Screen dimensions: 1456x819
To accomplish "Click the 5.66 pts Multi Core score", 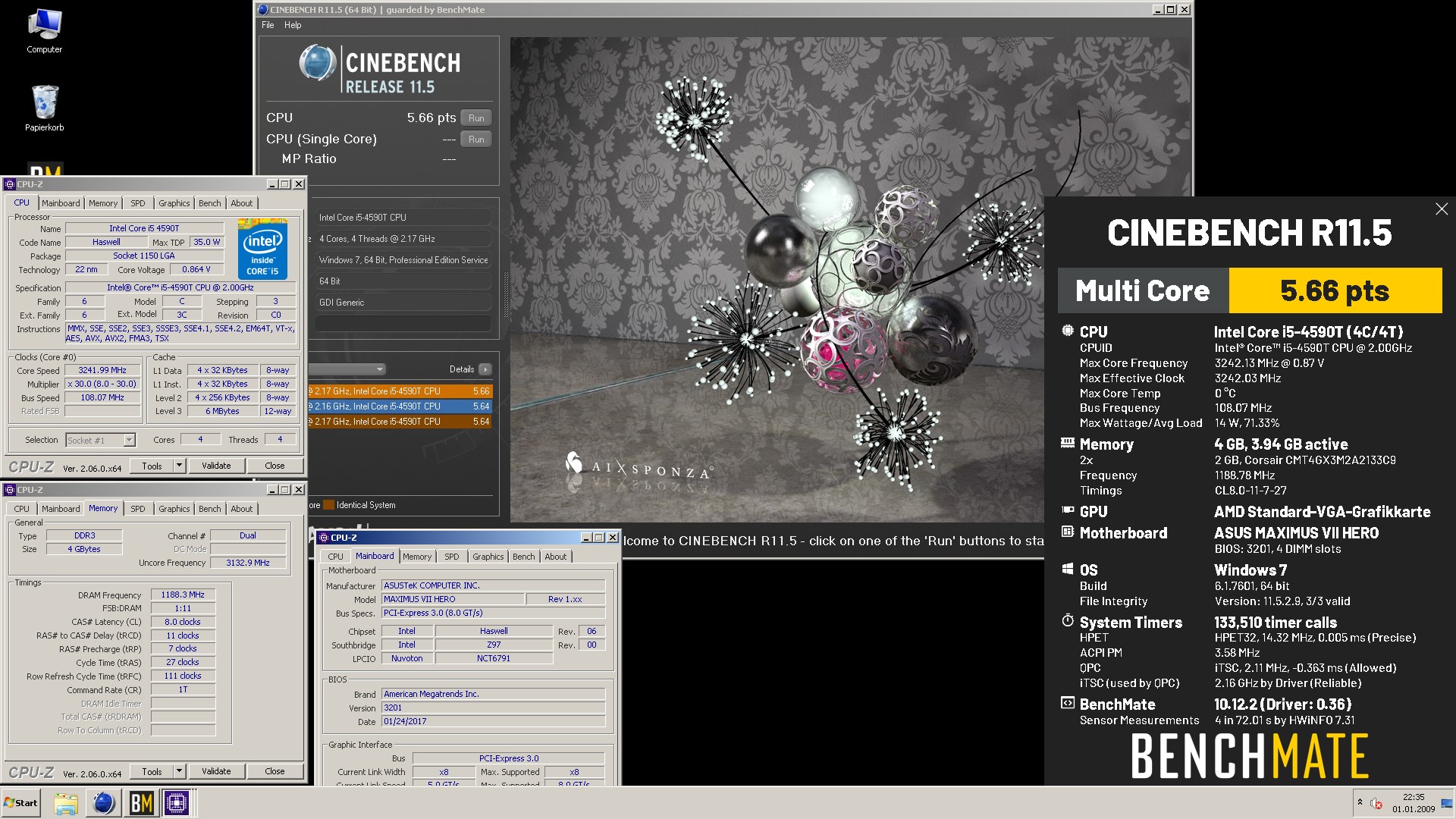I will 1335,290.
